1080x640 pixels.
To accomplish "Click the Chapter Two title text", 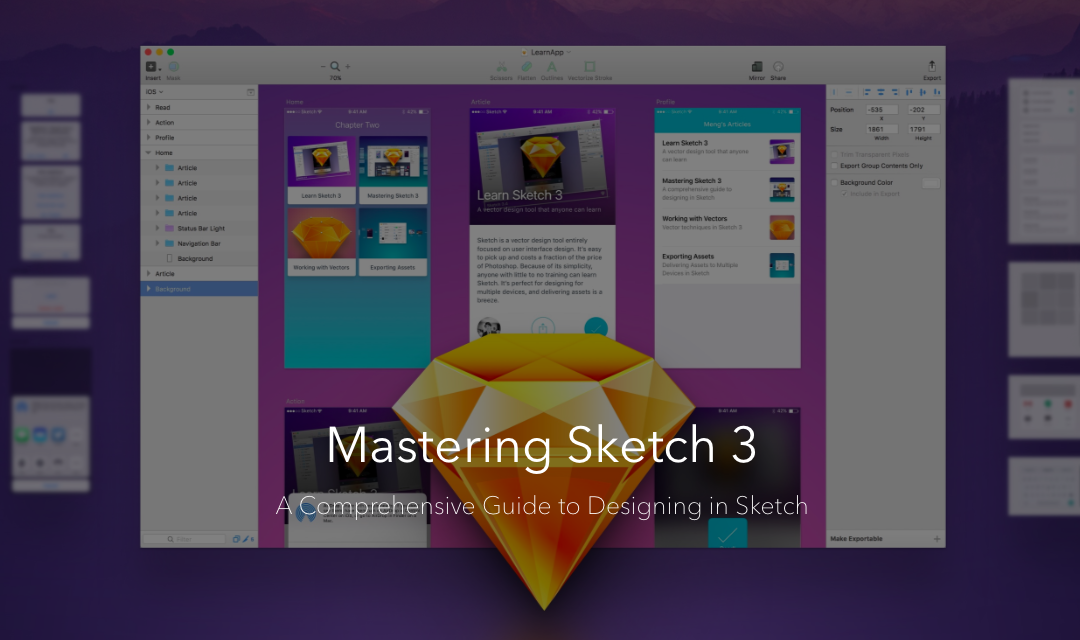I will (357, 125).
